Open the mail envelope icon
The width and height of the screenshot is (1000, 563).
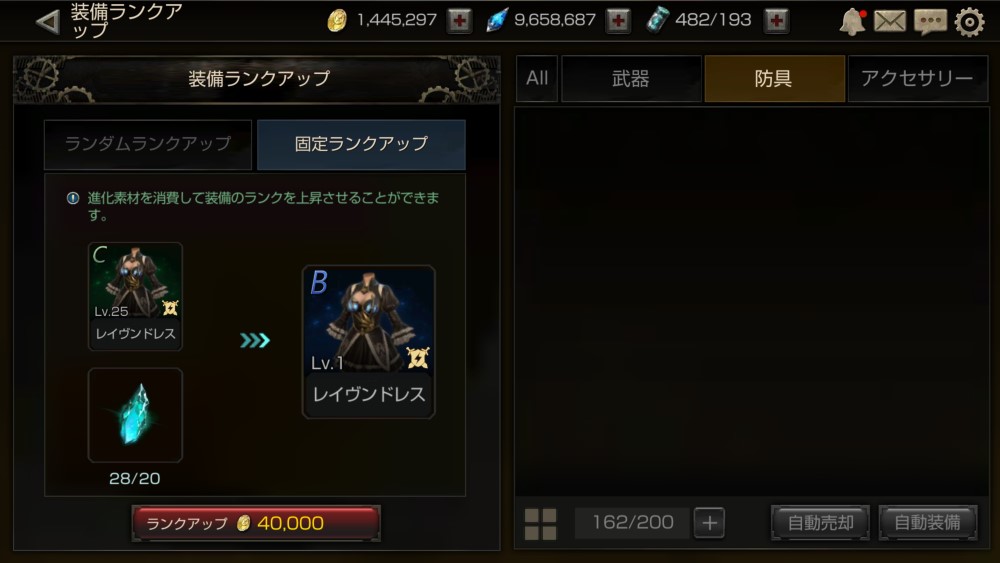890,22
